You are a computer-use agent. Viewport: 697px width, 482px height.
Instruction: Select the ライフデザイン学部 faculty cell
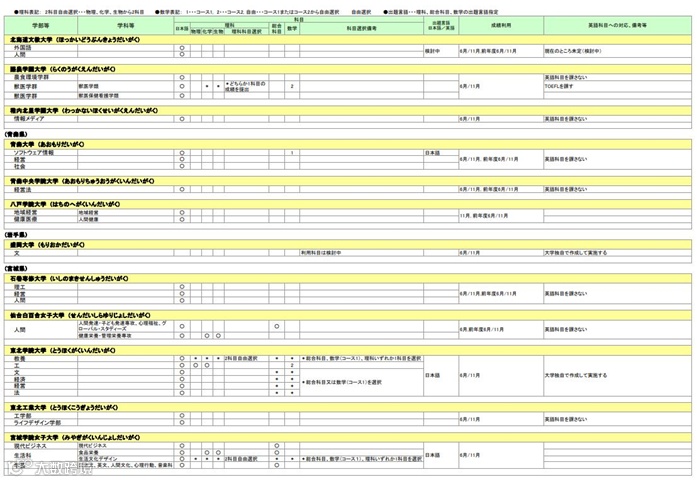pyautogui.click(x=41, y=422)
